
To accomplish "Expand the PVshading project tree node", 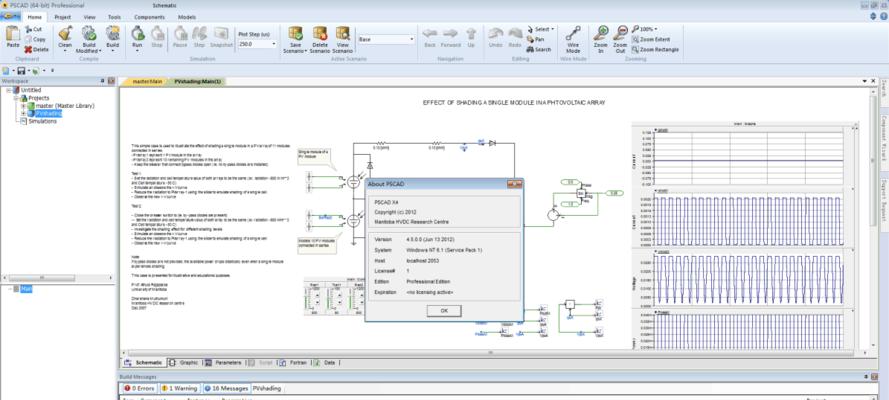I will 23,113.
